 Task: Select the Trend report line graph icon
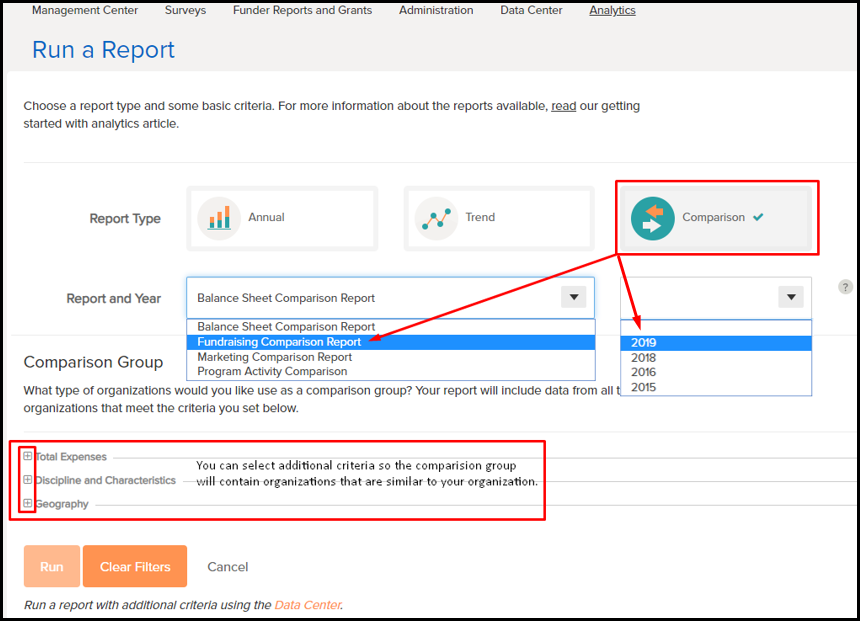coord(436,217)
